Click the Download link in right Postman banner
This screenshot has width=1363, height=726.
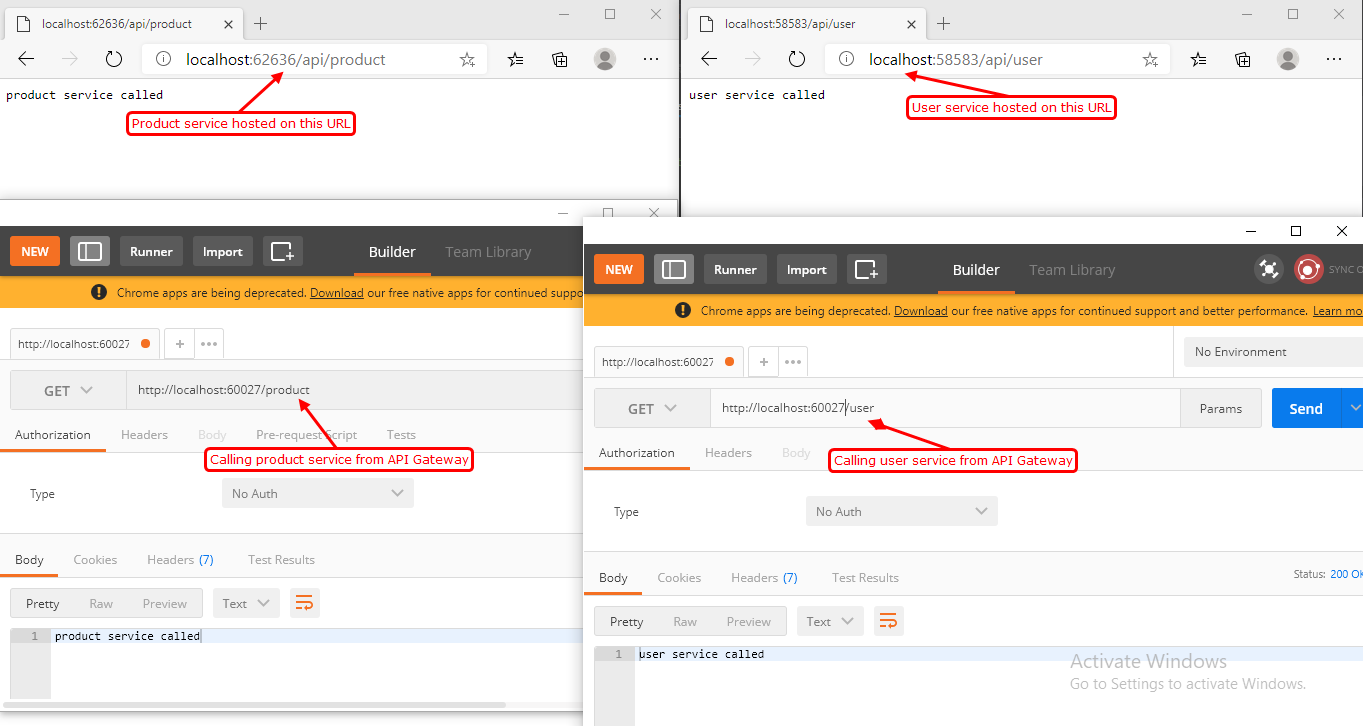pyautogui.click(x=920, y=311)
